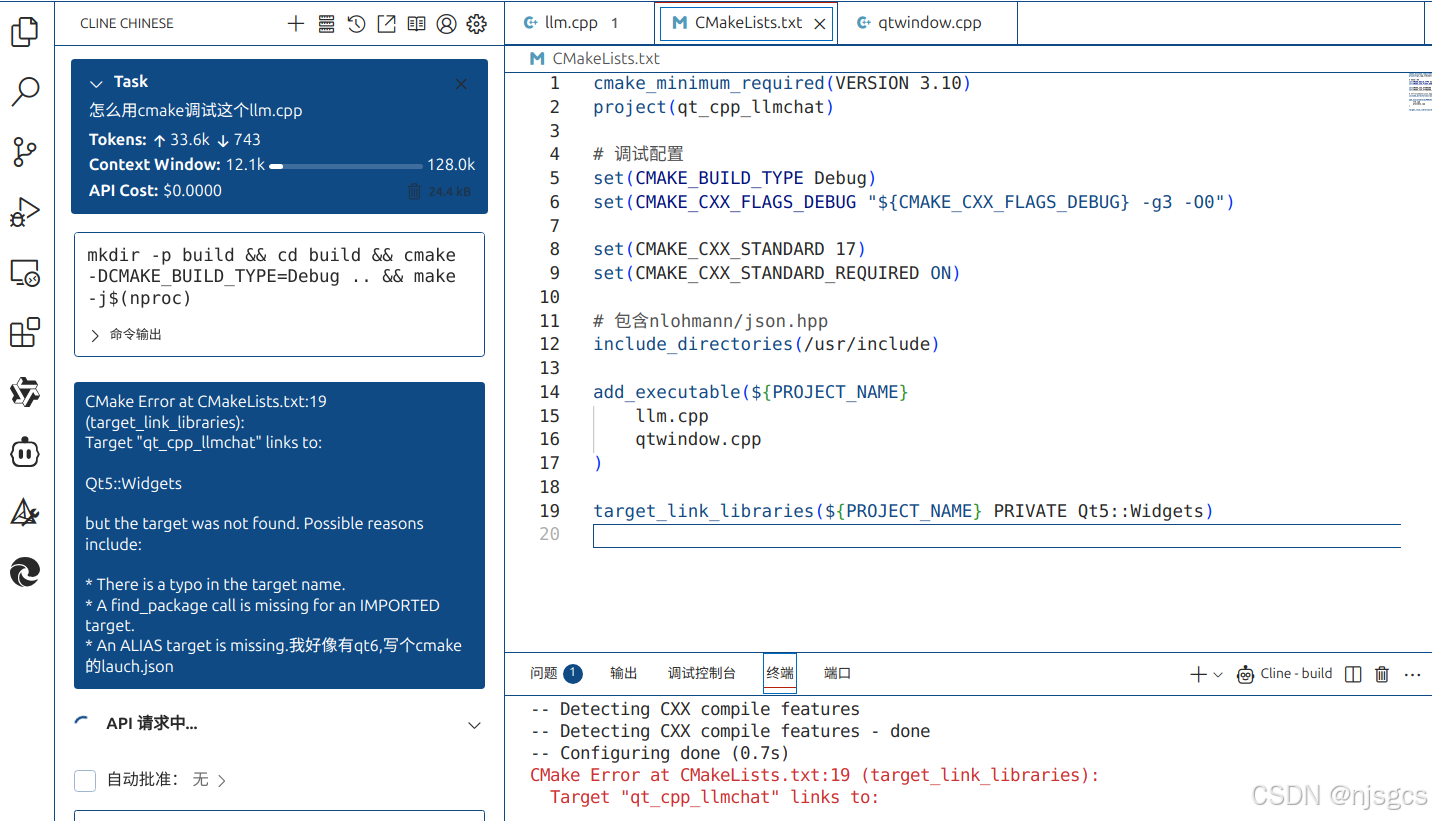Image resolution: width=1432 pixels, height=821 pixels.
Task: Click the problems count badge showing 1
Action: tap(572, 673)
